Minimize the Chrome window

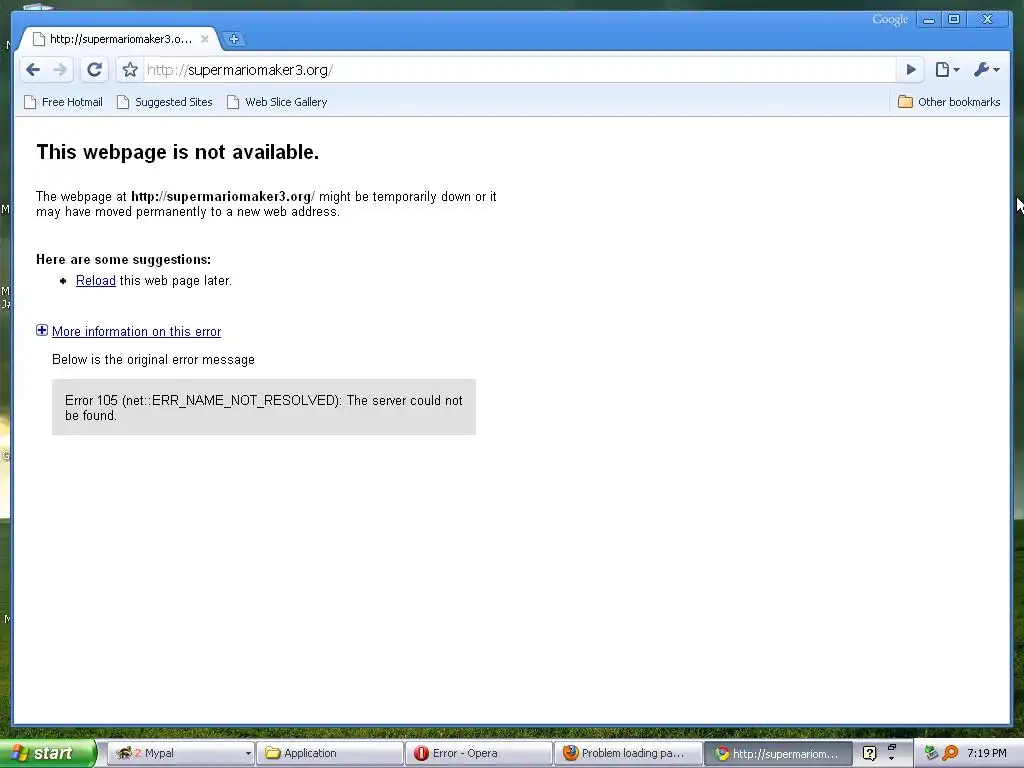[929, 20]
